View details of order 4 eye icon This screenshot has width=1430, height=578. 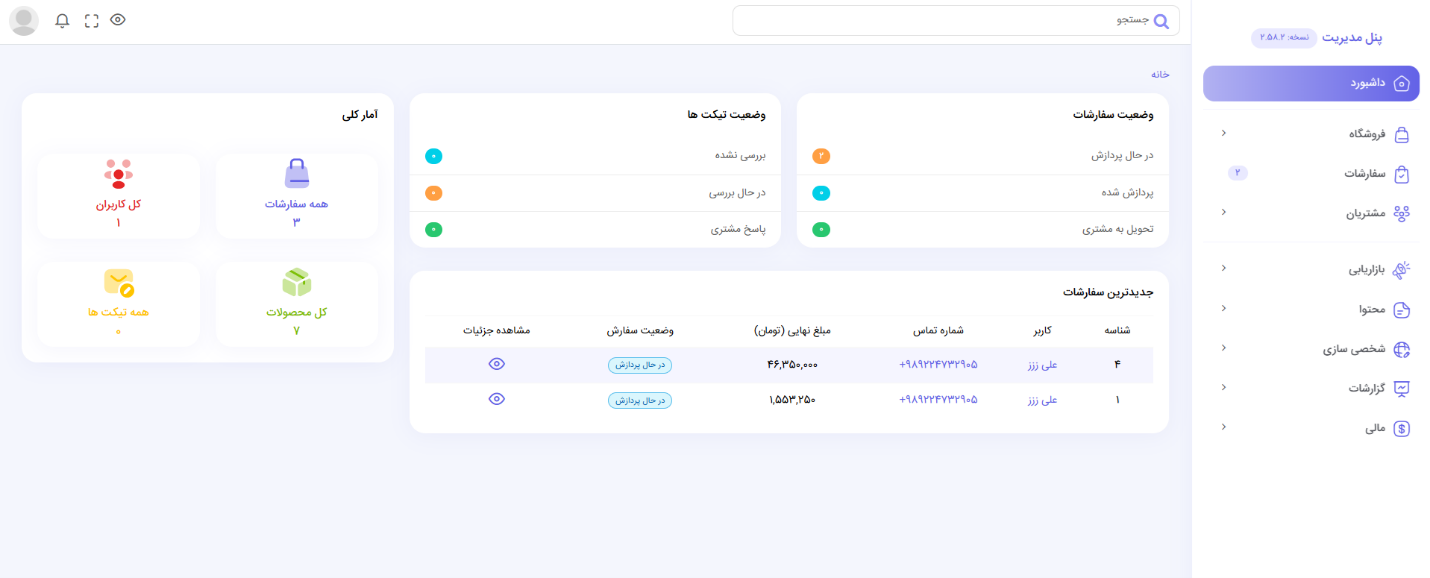coord(496,364)
